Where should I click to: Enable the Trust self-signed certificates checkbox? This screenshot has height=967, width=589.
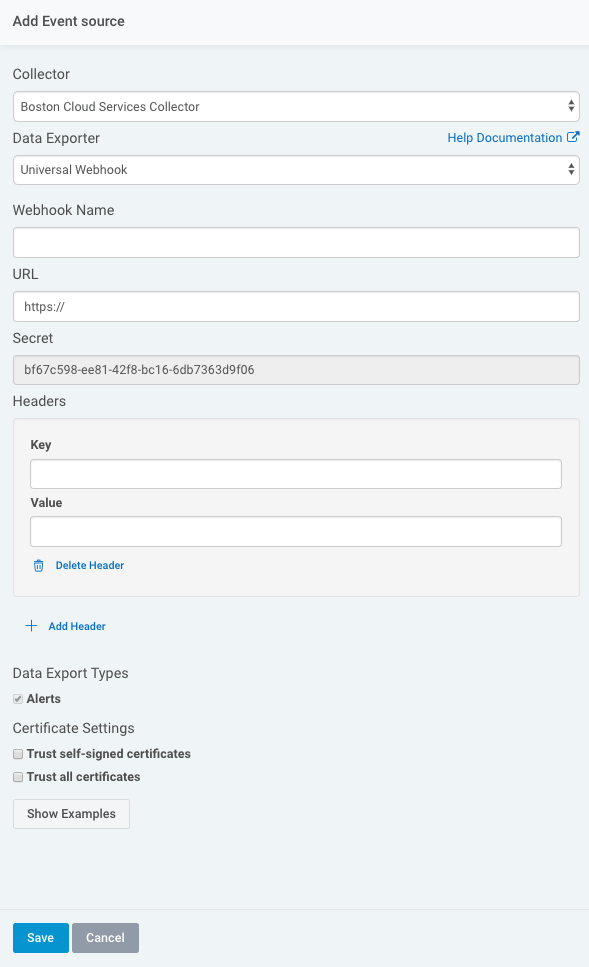tap(17, 754)
